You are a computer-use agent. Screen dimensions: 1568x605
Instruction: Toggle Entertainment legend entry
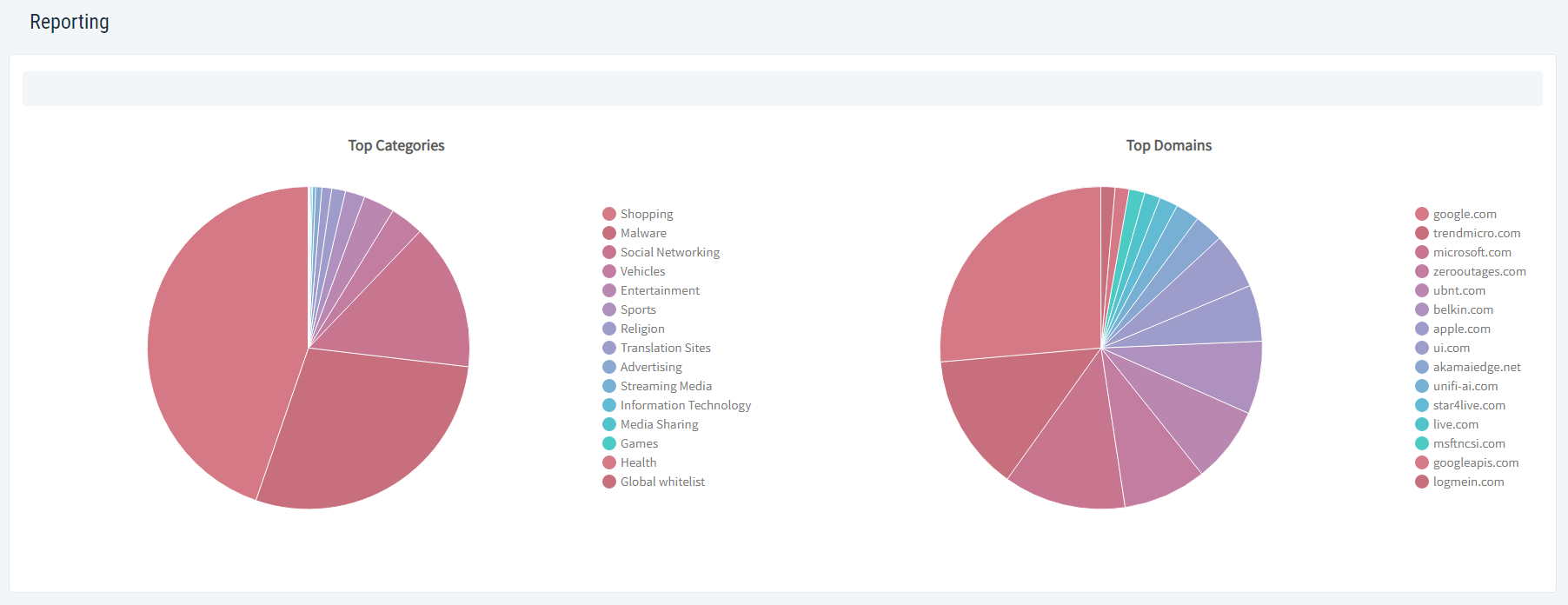[651, 290]
